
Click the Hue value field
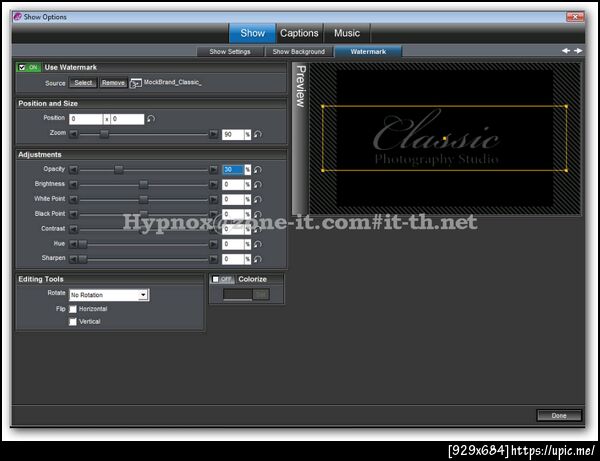(x=233, y=244)
